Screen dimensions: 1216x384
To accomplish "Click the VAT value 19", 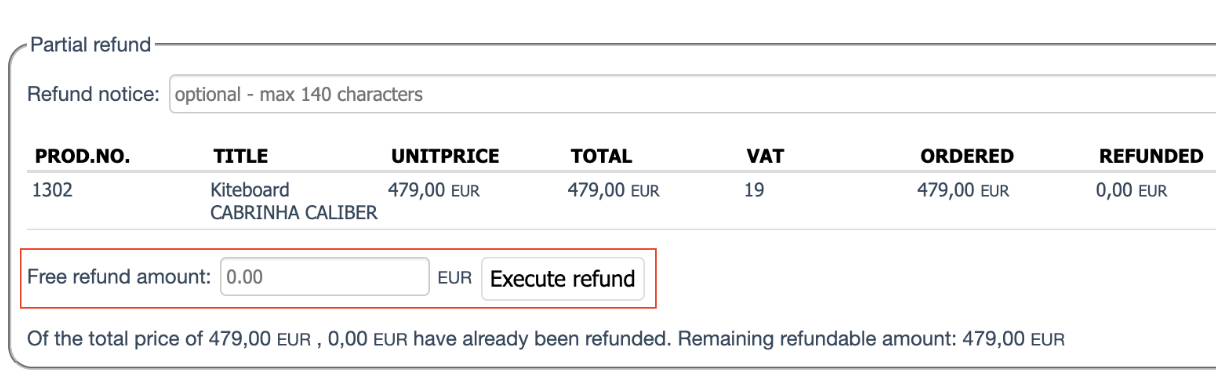I will click(754, 188).
